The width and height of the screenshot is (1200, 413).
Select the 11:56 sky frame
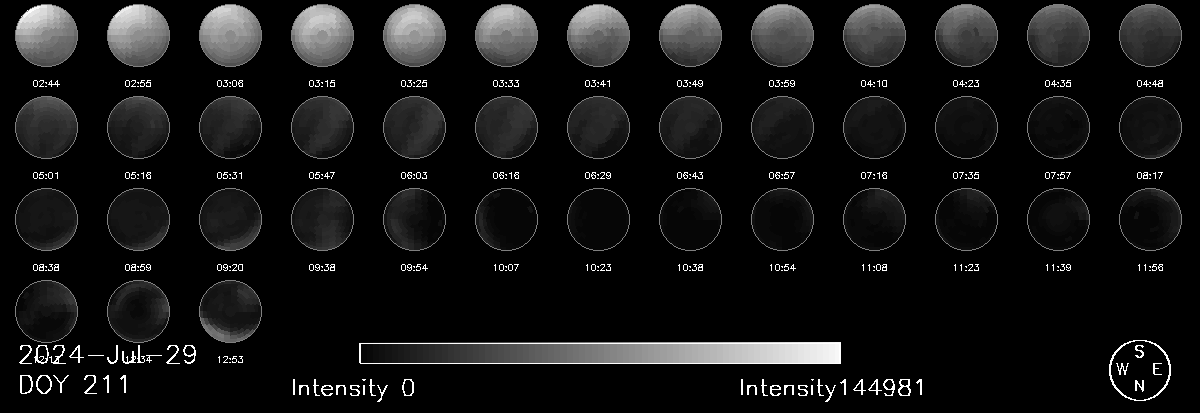pos(1150,220)
